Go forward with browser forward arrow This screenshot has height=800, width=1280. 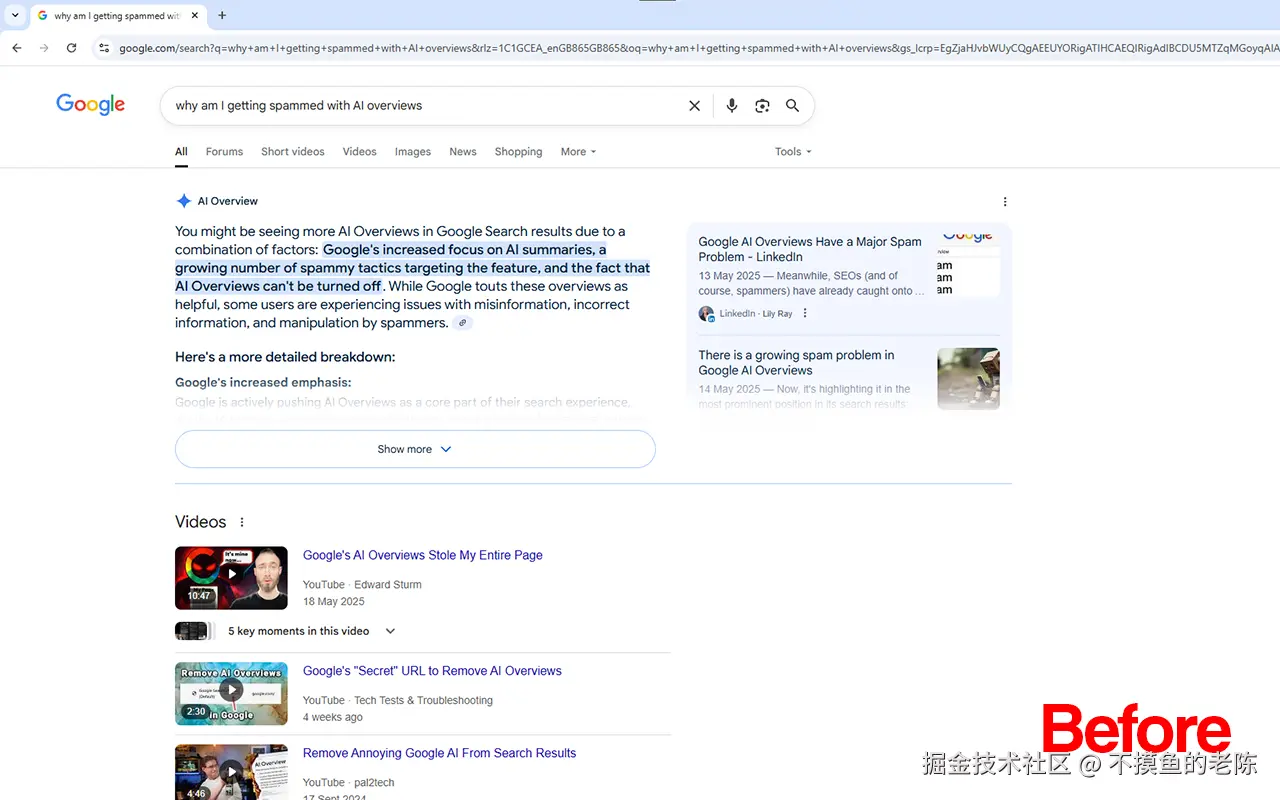[44, 48]
